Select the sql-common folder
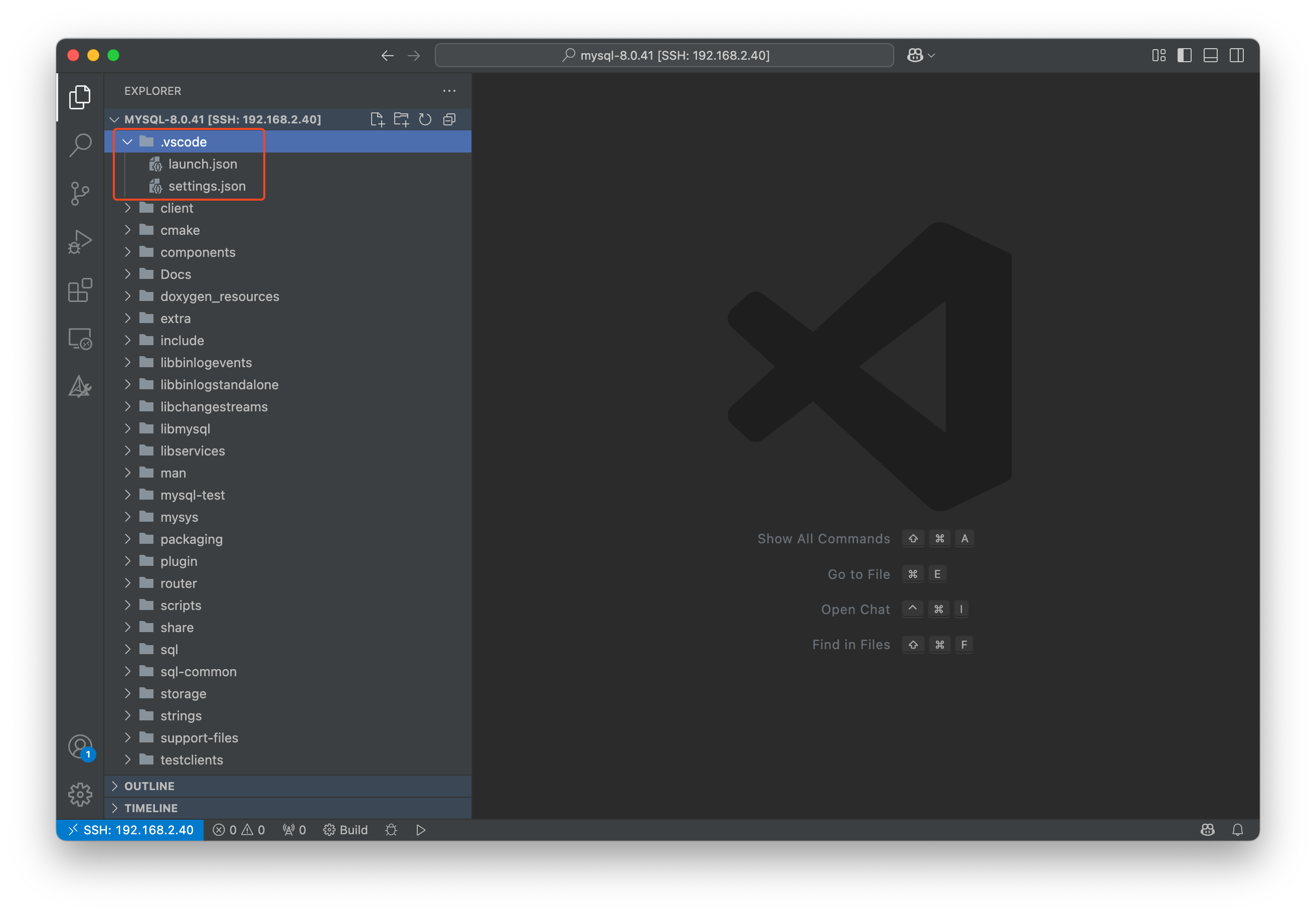This screenshot has width=1316, height=915. pyautogui.click(x=288, y=671)
